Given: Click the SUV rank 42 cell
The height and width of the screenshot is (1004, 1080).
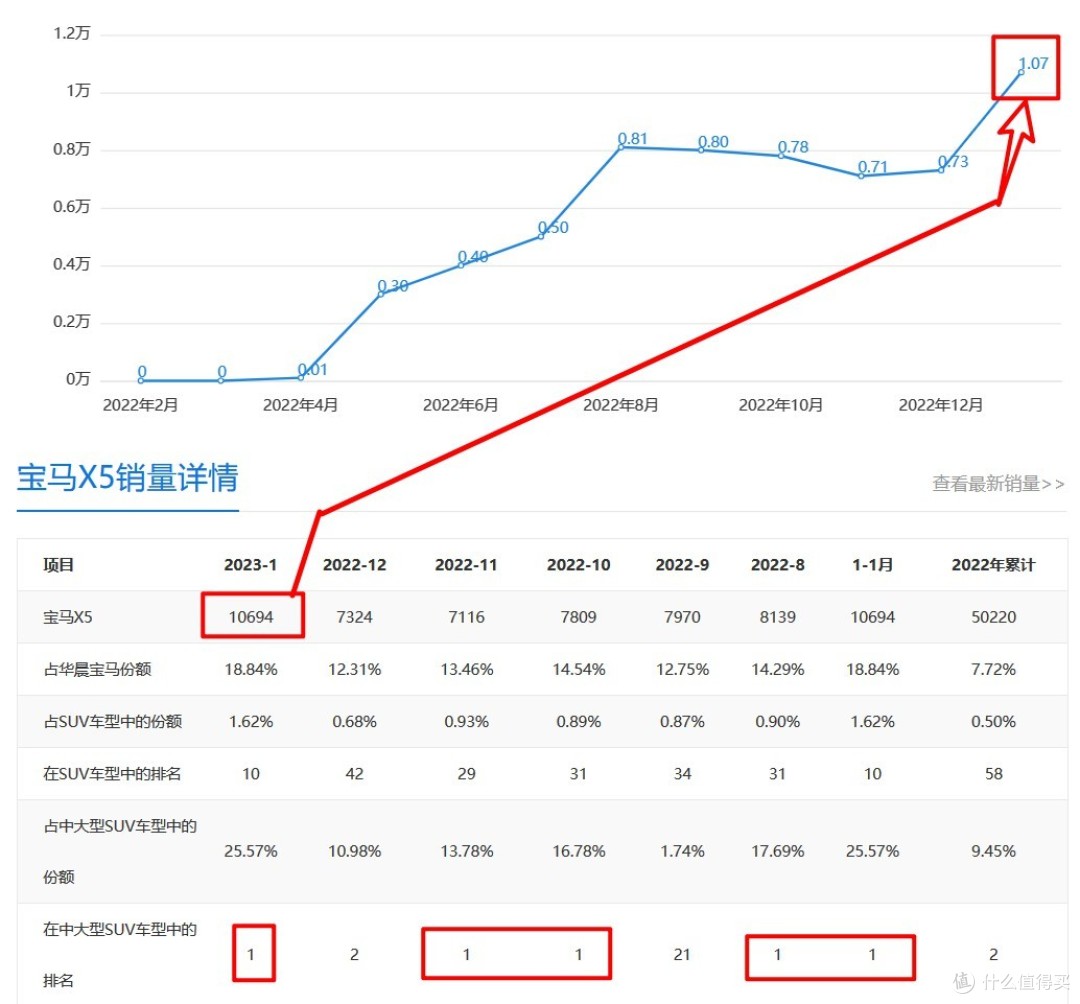Looking at the screenshot, I should point(355,774).
